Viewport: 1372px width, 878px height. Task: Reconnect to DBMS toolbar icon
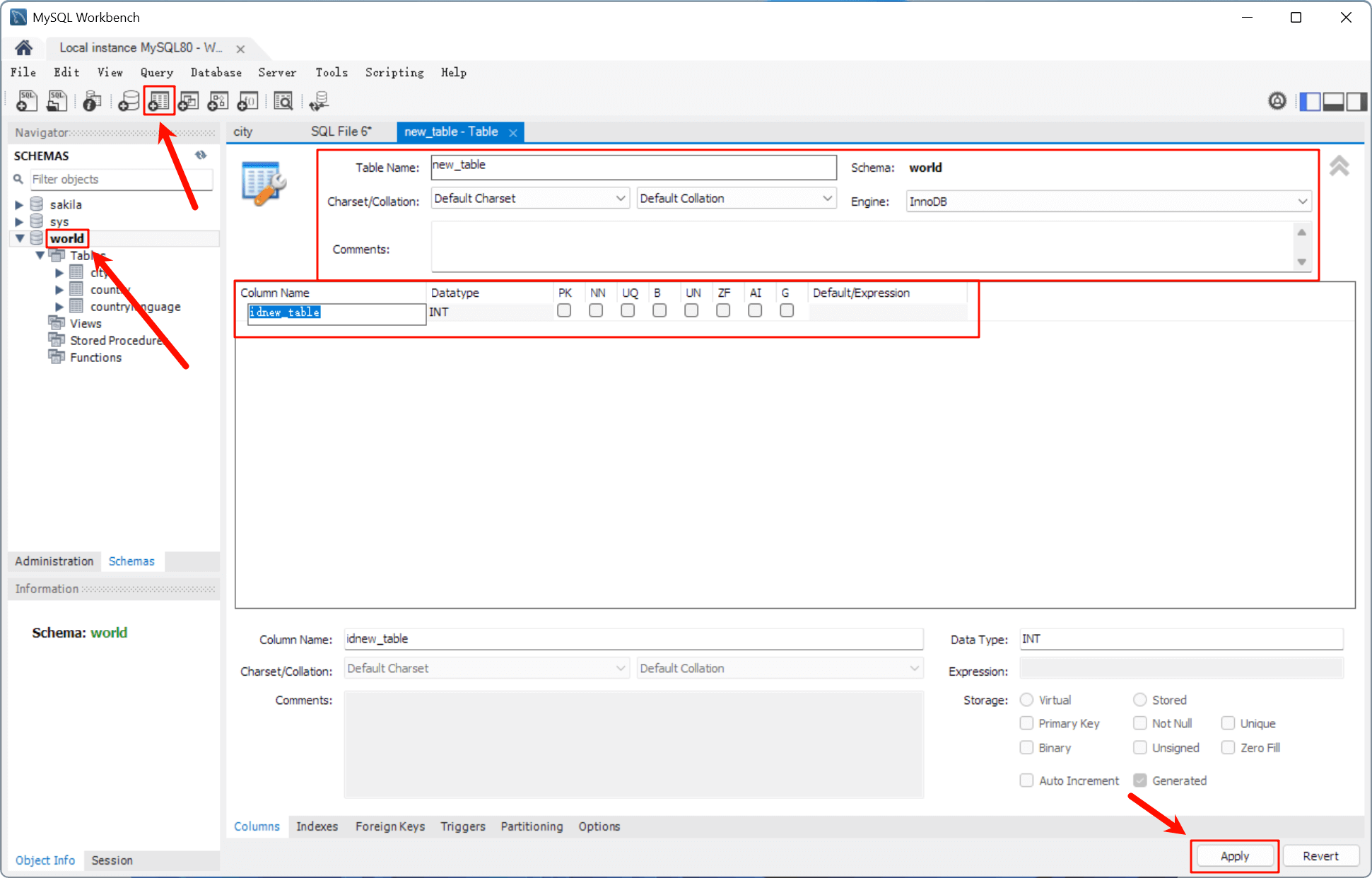[319, 101]
